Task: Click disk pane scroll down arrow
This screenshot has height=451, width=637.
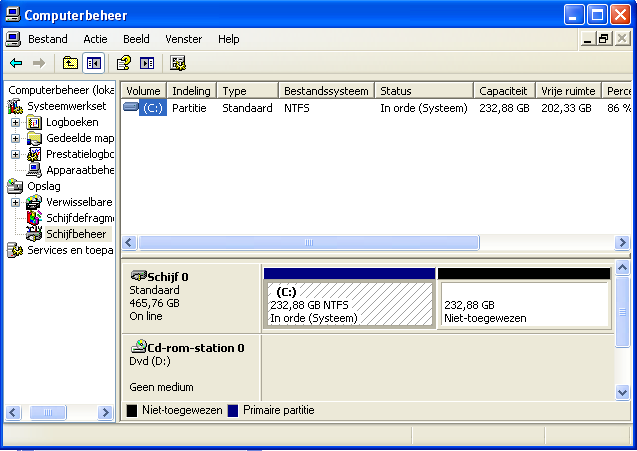Action: pyautogui.click(x=622, y=392)
